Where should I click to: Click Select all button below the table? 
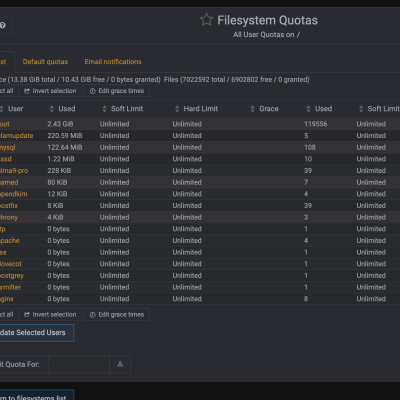click(x=8, y=314)
